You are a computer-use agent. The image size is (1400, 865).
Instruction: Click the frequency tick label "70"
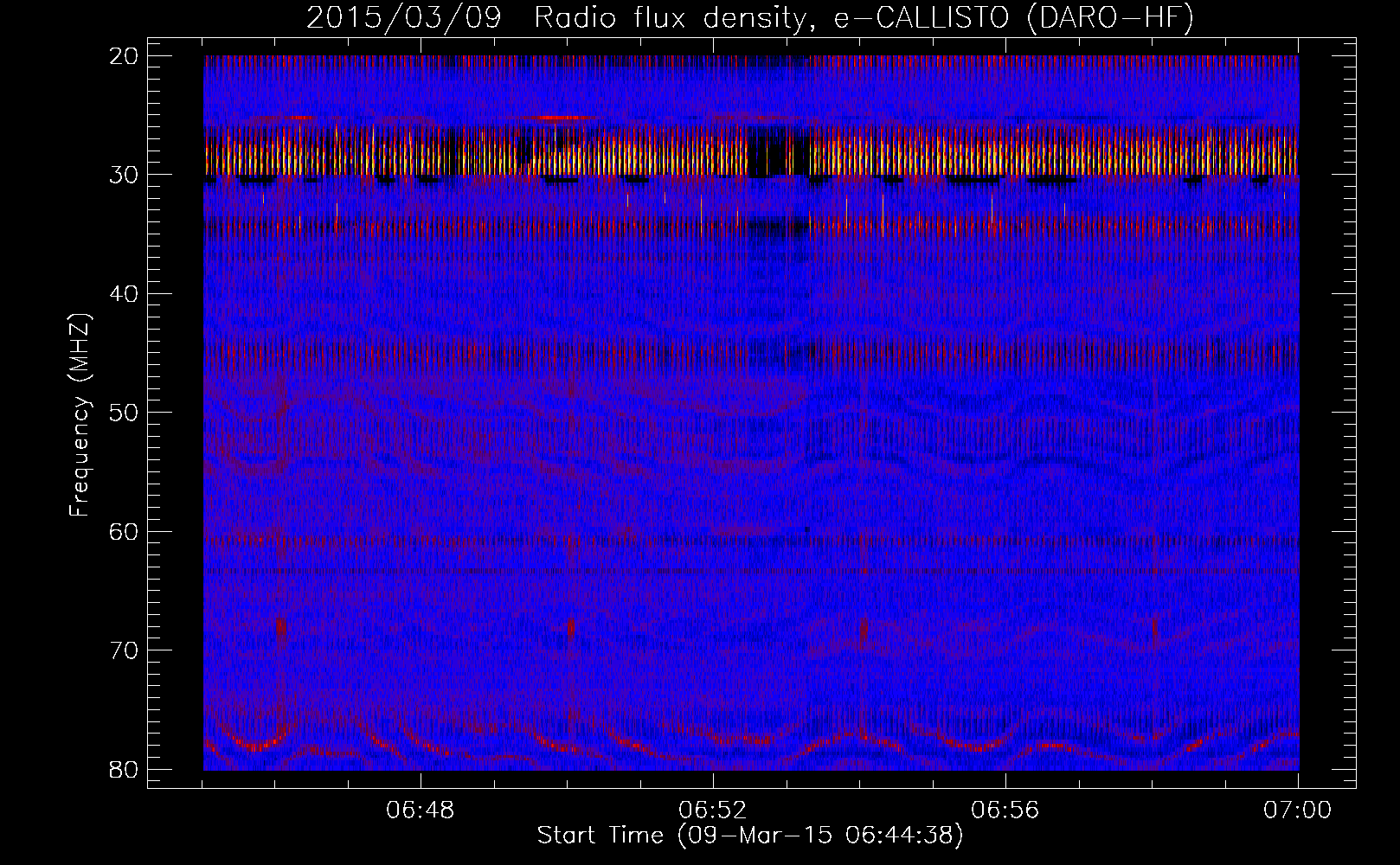tap(125, 650)
